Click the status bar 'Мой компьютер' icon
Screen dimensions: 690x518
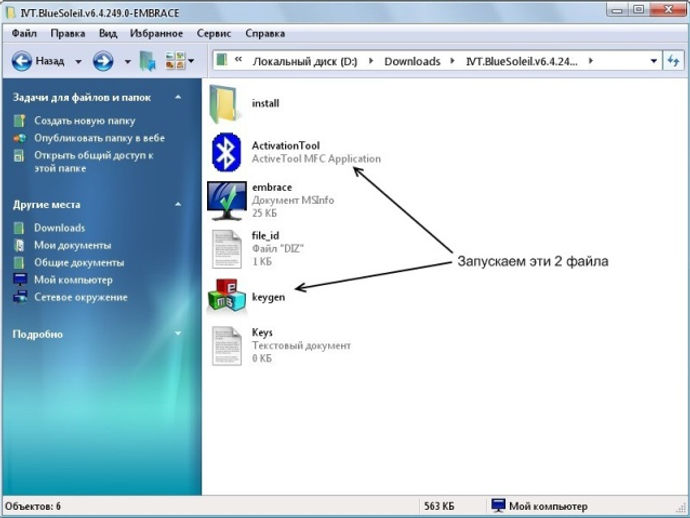498,506
